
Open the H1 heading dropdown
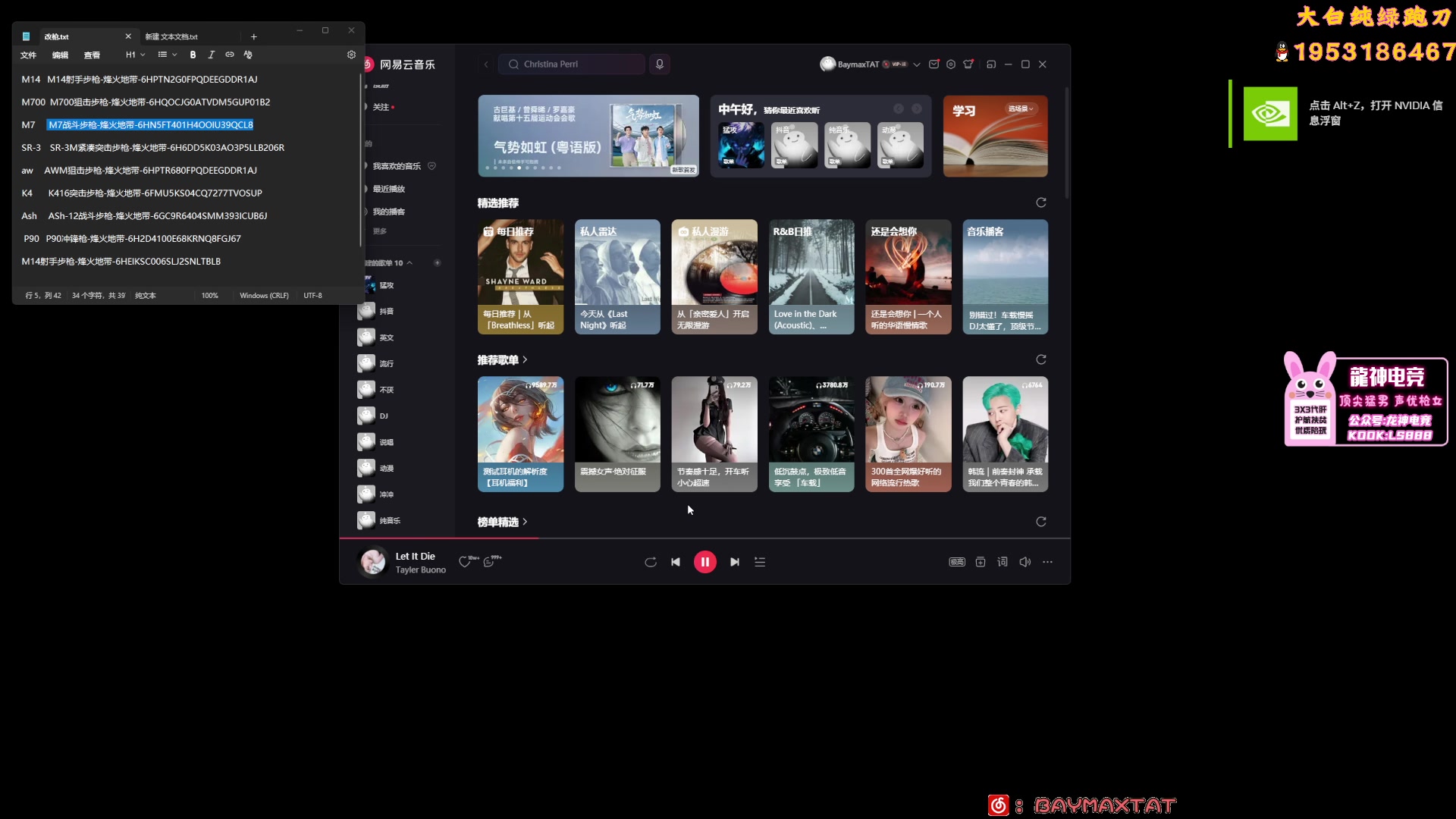tap(135, 55)
